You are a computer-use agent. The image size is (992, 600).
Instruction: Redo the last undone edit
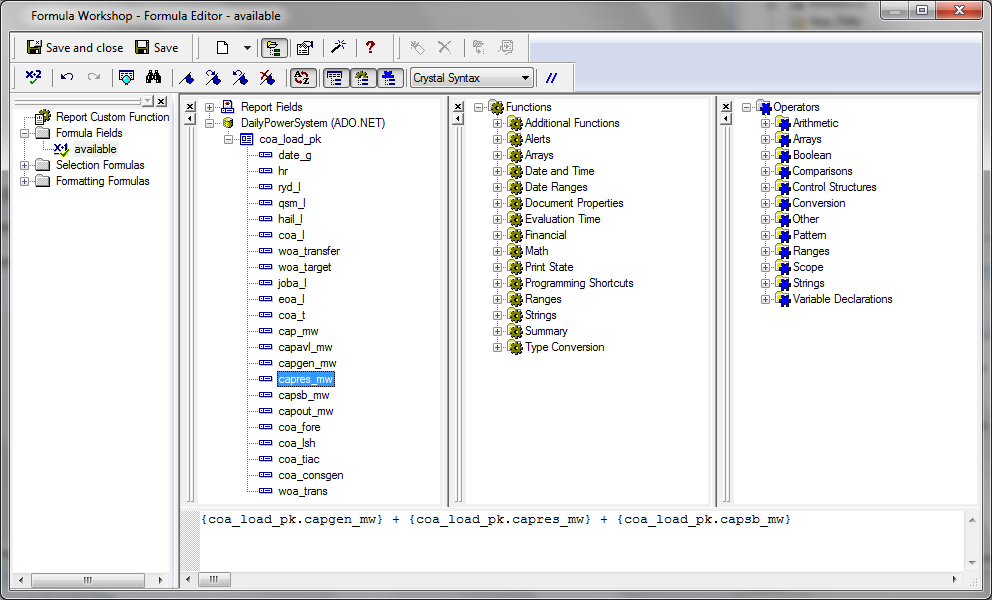(94, 77)
